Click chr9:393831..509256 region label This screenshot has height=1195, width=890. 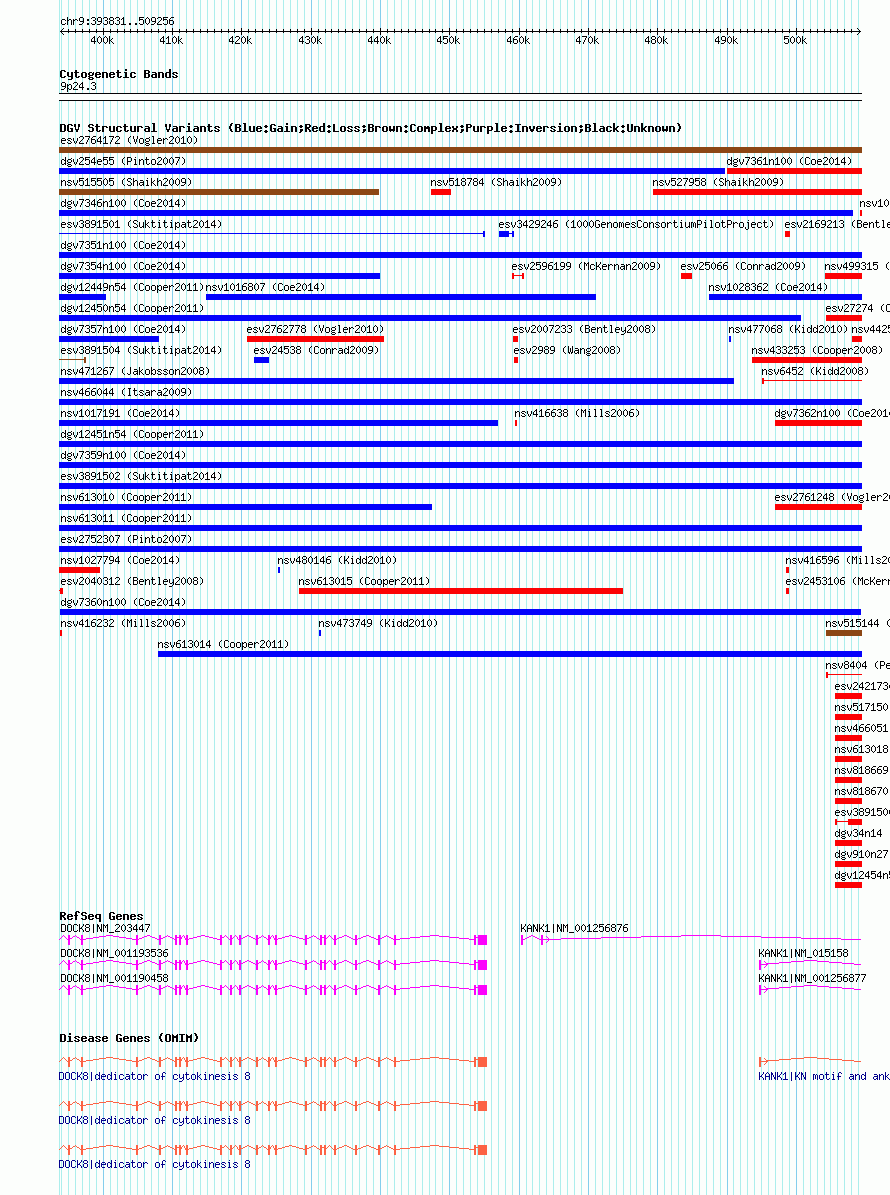tap(117, 21)
